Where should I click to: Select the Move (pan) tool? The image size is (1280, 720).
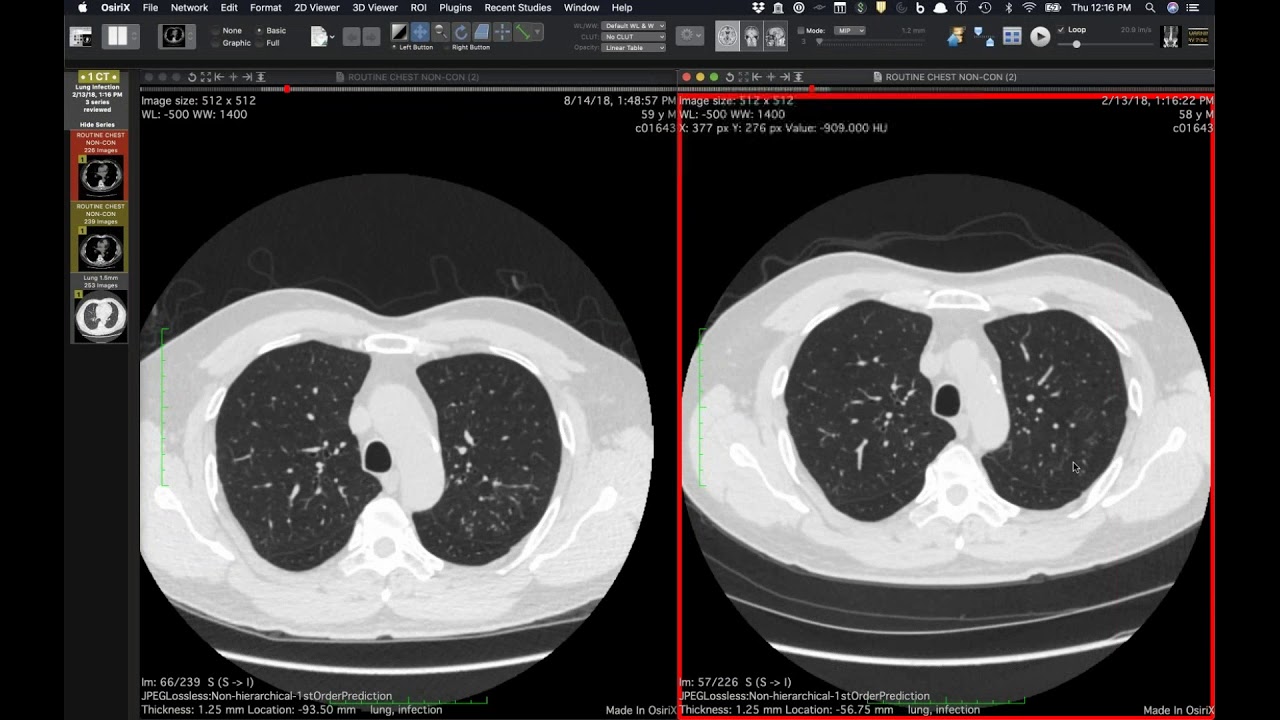point(420,32)
